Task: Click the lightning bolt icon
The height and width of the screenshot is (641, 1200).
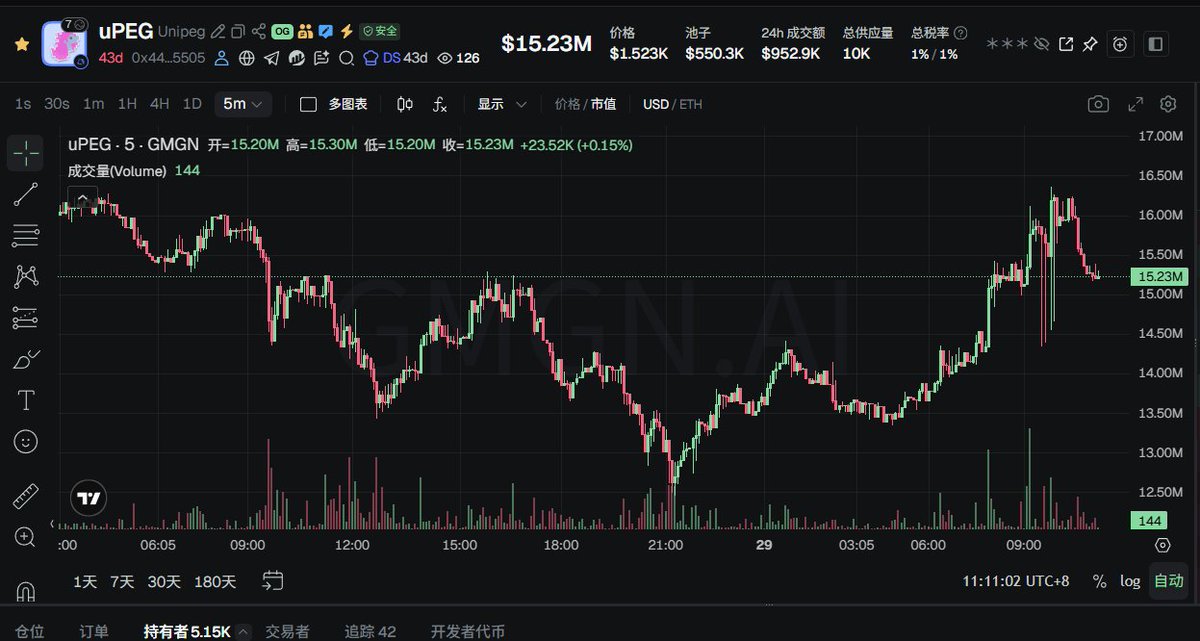Action: pos(346,32)
